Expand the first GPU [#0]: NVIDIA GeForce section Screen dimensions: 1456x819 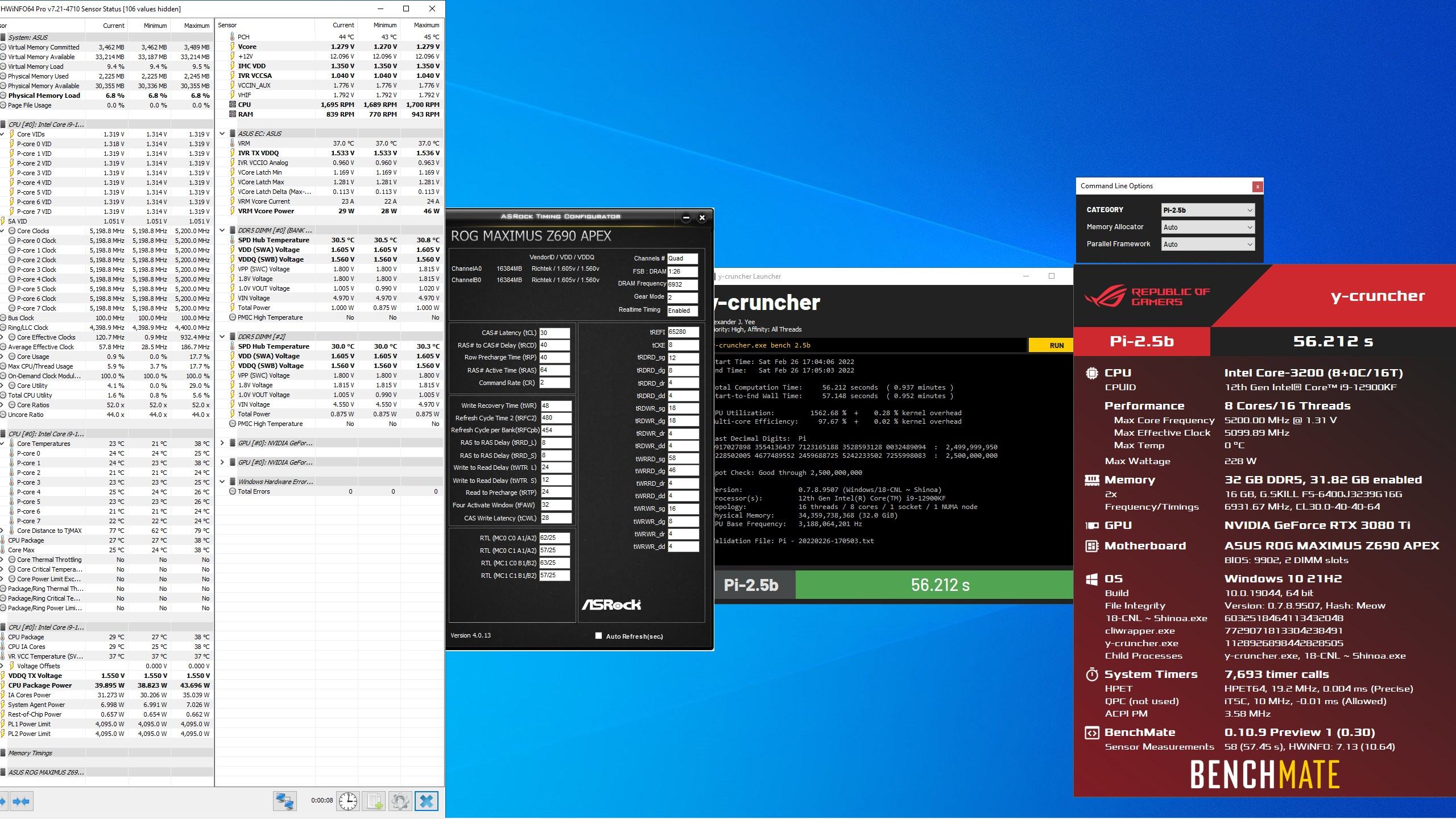222,443
